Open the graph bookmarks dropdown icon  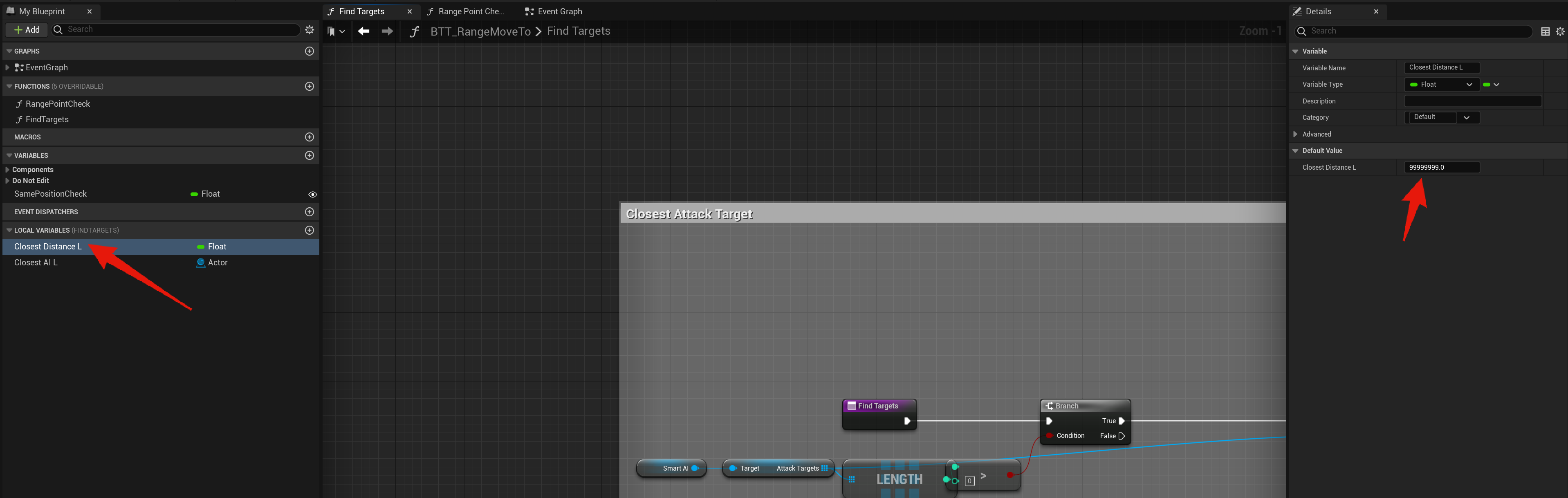coord(335,31)
